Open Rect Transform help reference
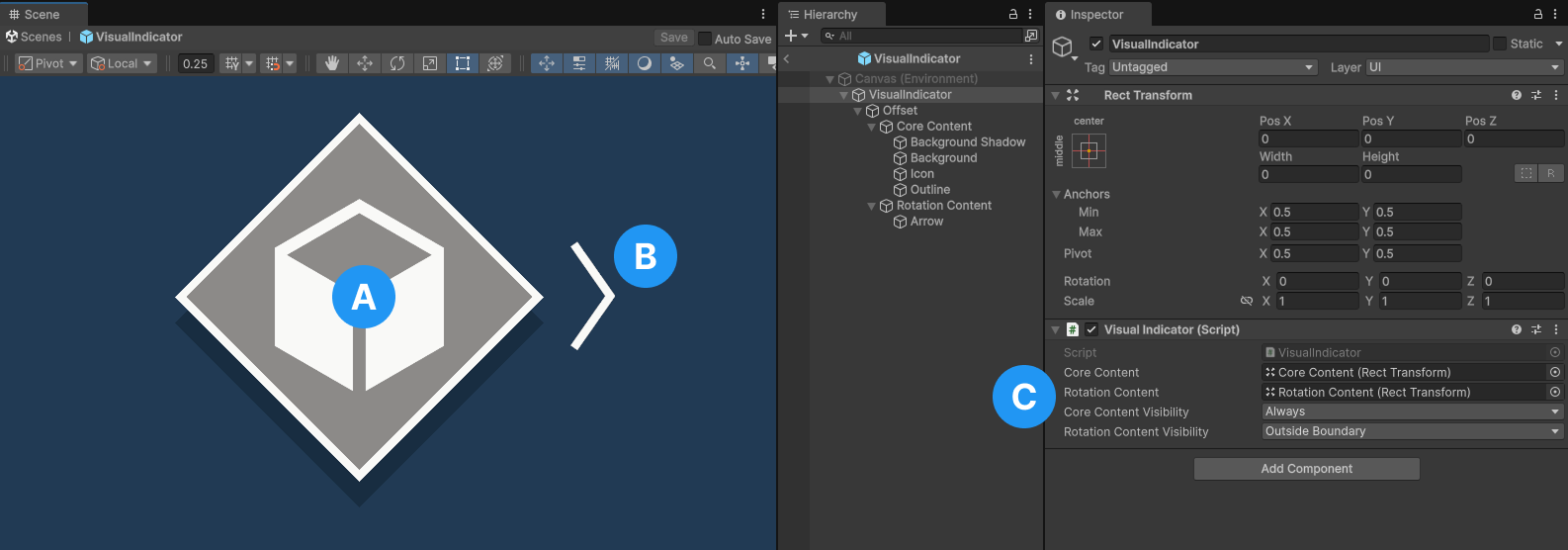 point(1517,95)
